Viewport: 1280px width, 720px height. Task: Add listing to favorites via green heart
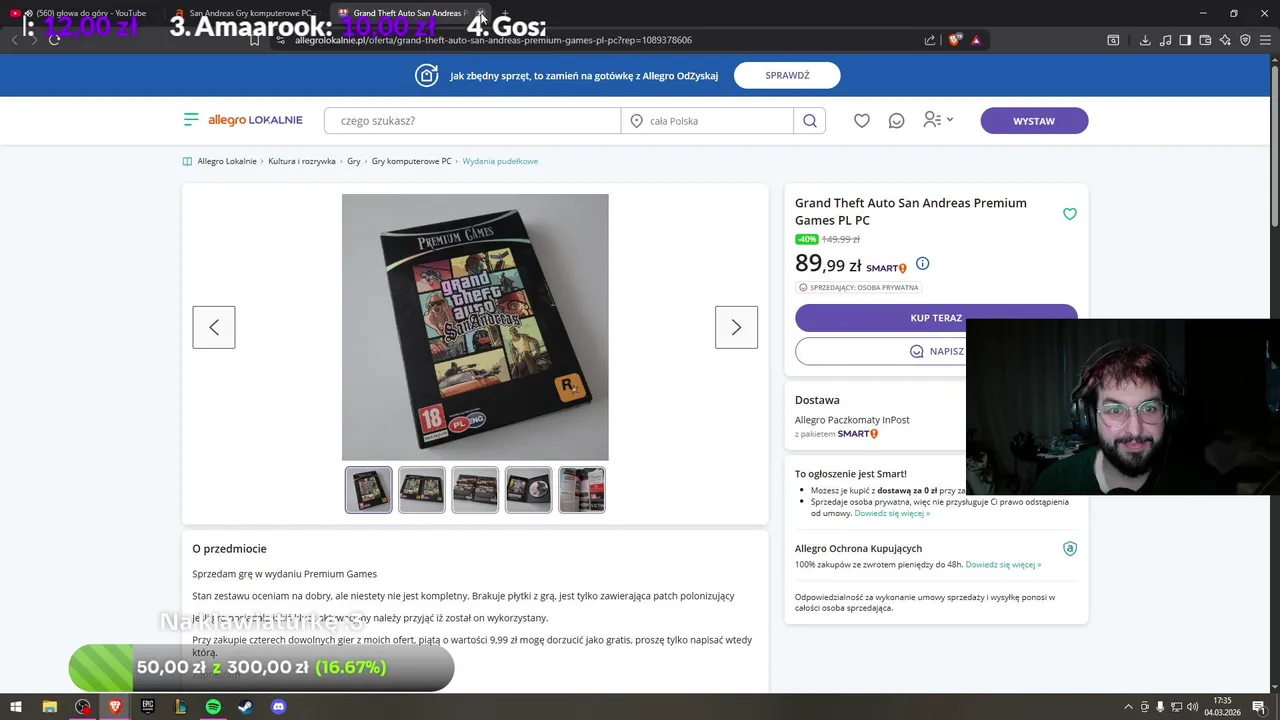coord(1070,214)
